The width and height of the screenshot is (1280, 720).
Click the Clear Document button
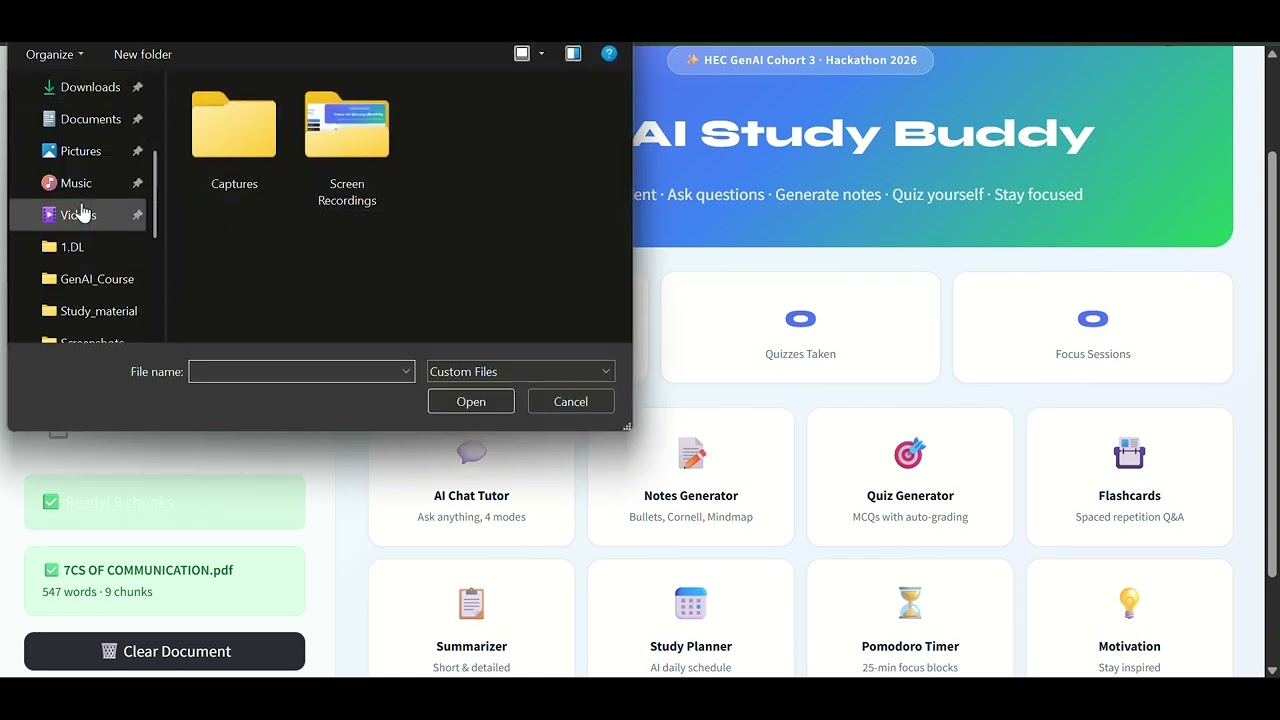click(x=164, y=651)
